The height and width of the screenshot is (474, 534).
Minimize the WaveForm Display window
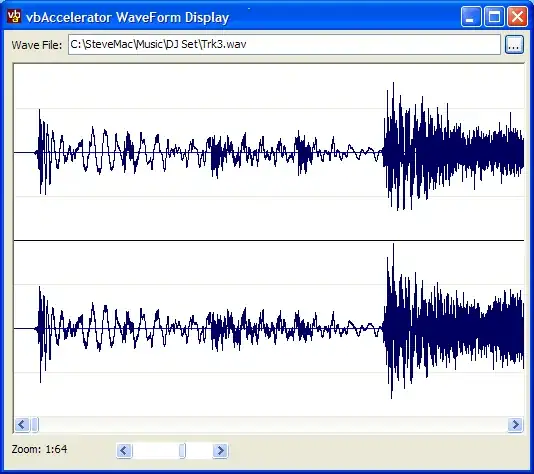[x=471, y=16]
